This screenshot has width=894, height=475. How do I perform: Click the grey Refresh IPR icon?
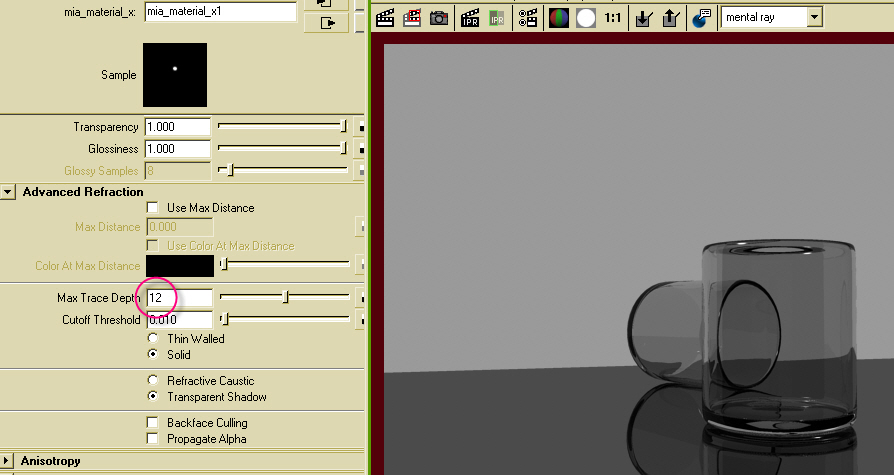(497, 18)
